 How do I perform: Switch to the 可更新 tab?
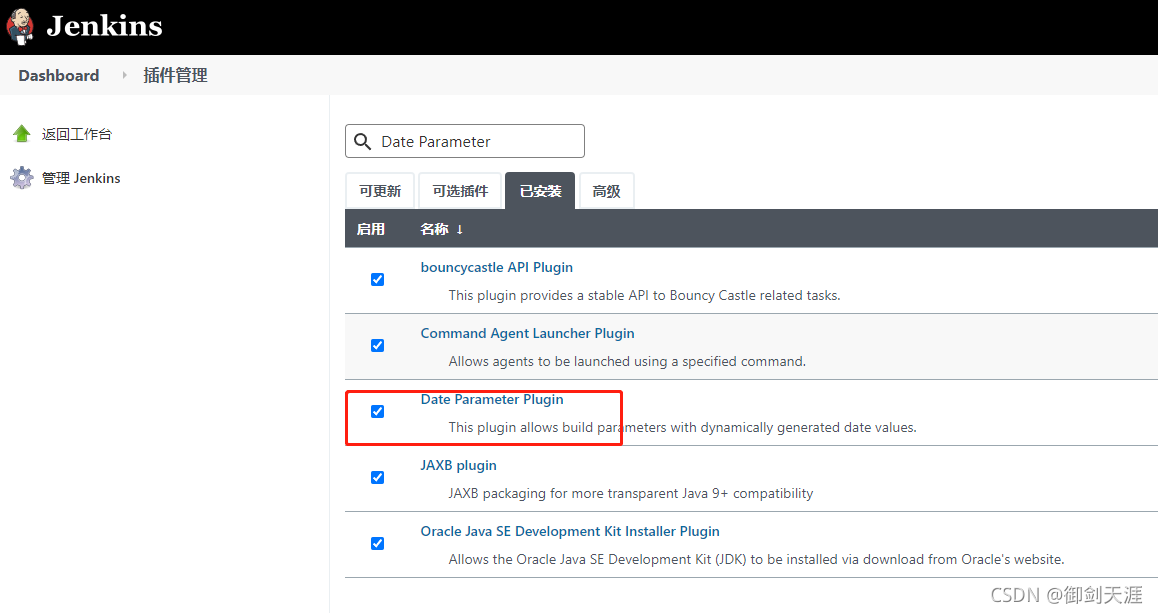380,191
